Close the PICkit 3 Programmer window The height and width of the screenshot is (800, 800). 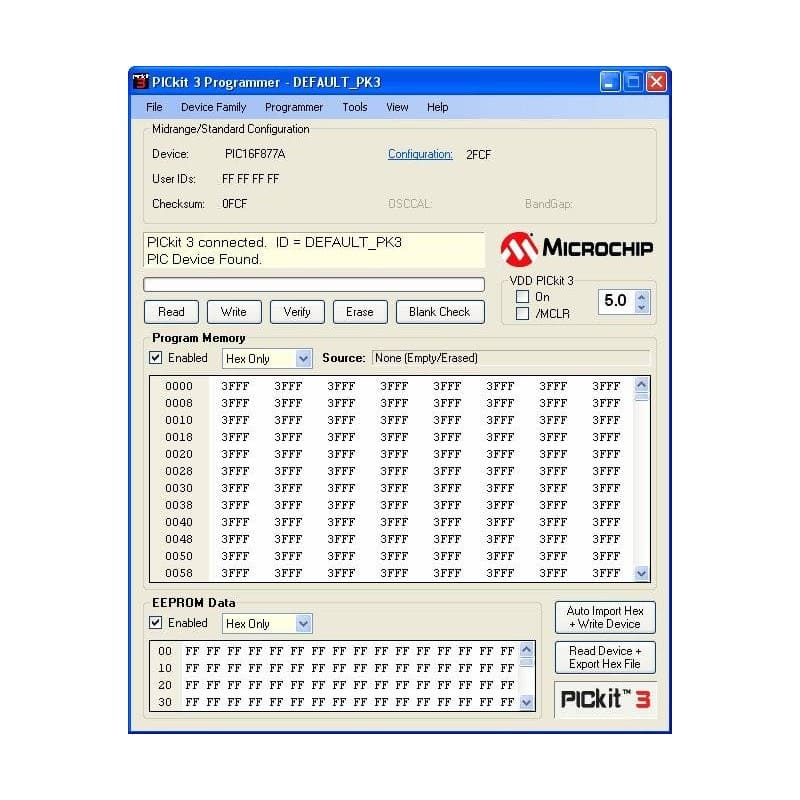point(657,82)
